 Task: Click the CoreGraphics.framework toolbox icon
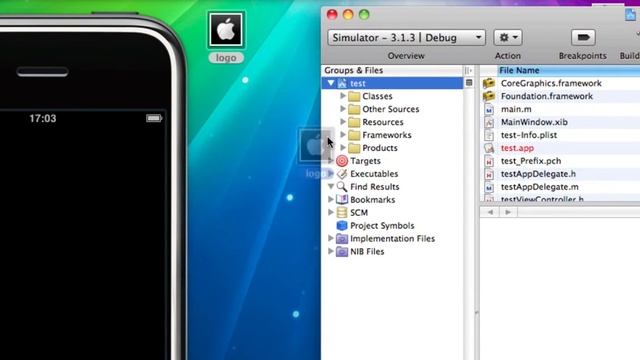point(489,83)
